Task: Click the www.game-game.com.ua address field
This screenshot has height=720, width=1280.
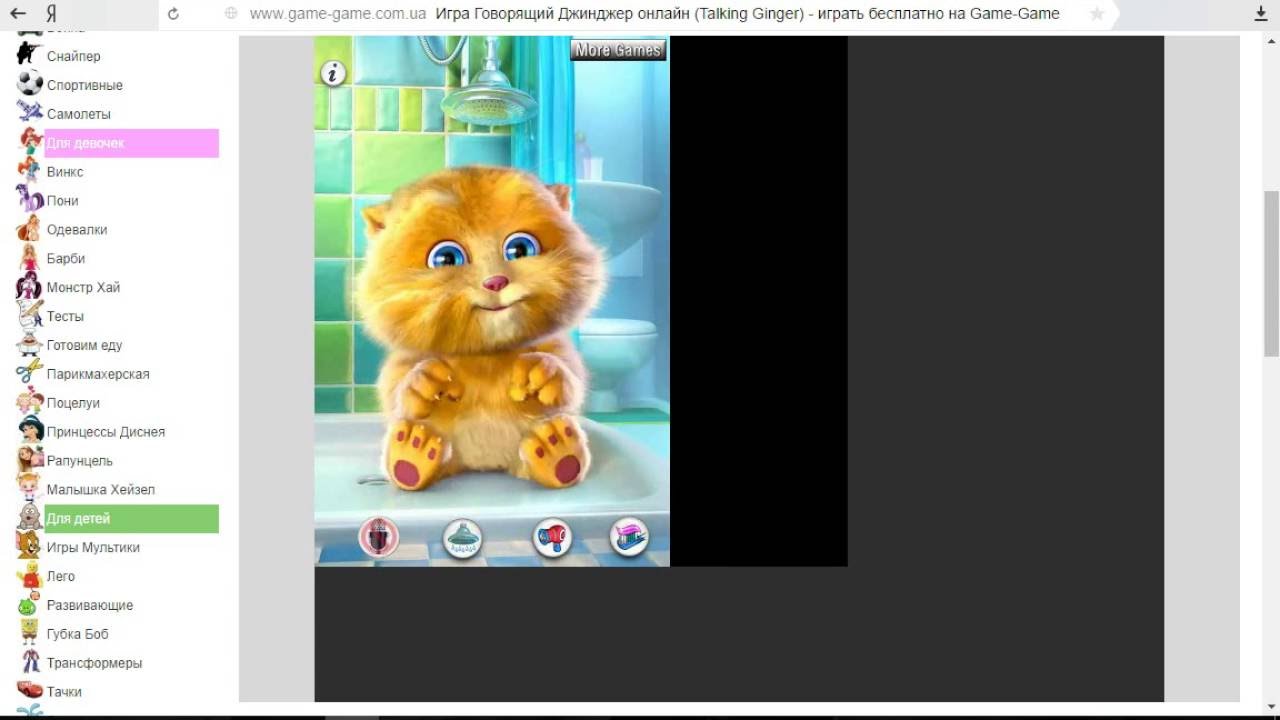Action: click(x=338, y=14)
